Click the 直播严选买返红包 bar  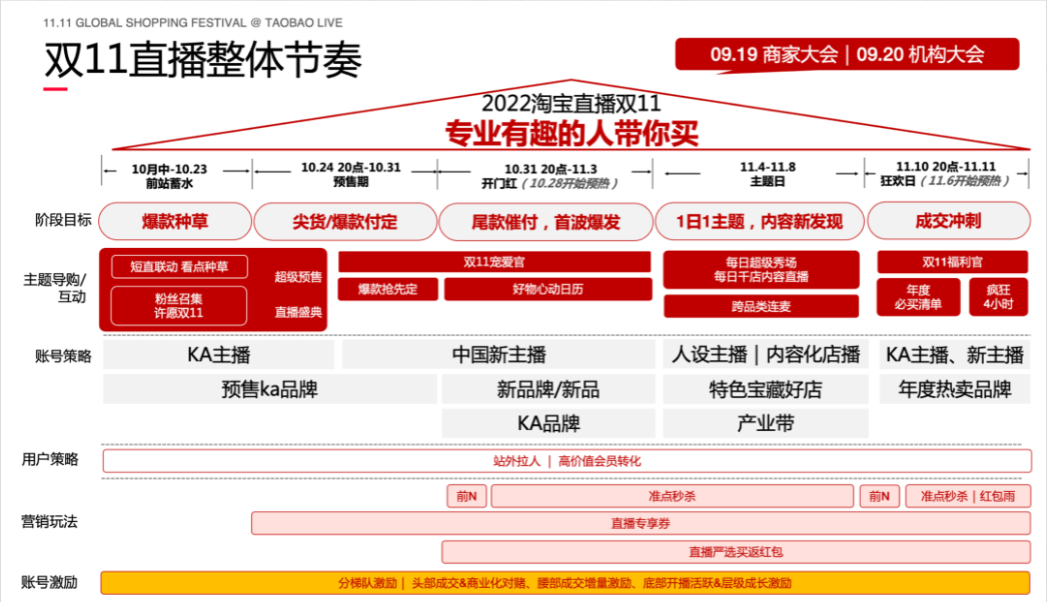[x=736, y=552]
